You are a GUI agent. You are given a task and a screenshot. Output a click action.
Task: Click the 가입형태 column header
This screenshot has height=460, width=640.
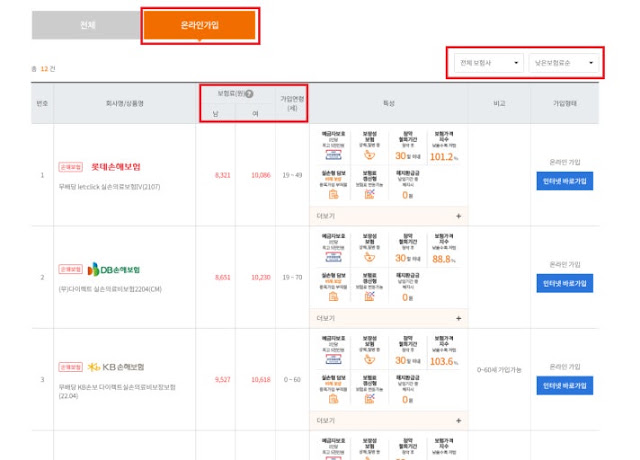(x=564, y=104)
